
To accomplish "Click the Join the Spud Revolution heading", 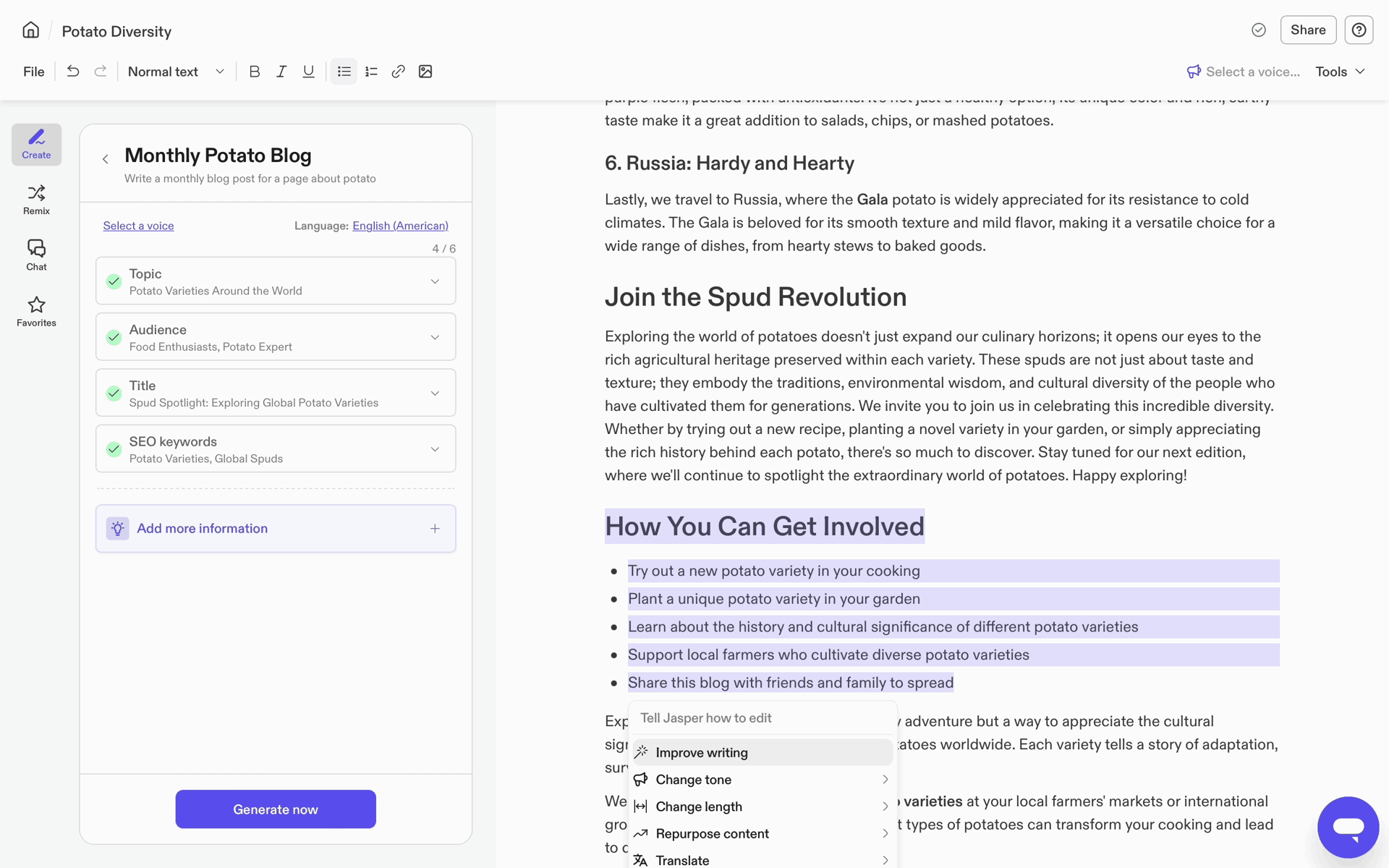I will point(755,297).
